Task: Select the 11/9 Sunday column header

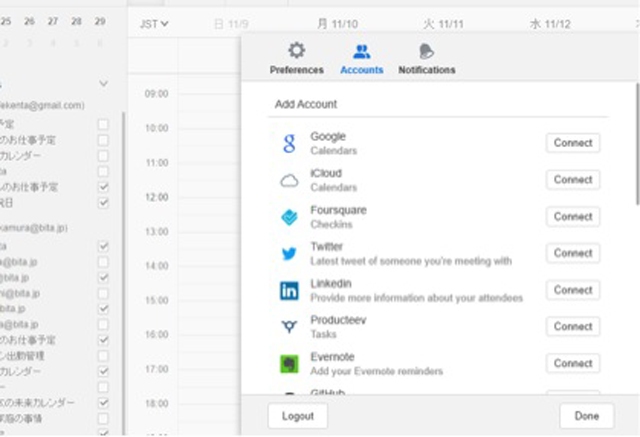Action: 231,24
